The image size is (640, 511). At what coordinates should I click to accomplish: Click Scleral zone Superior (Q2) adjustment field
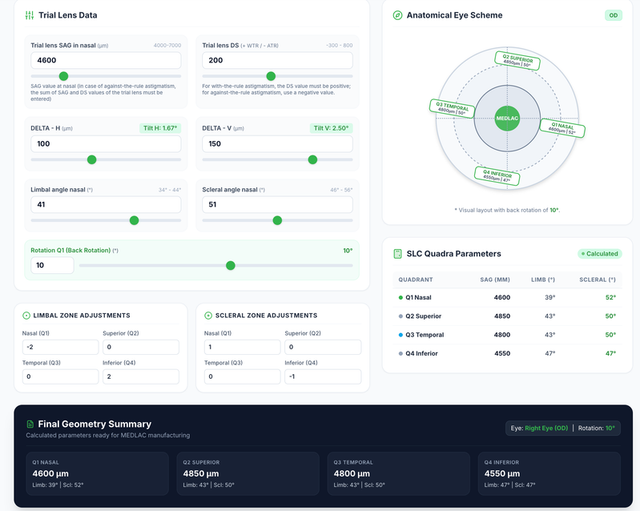[x=323, y=347]
